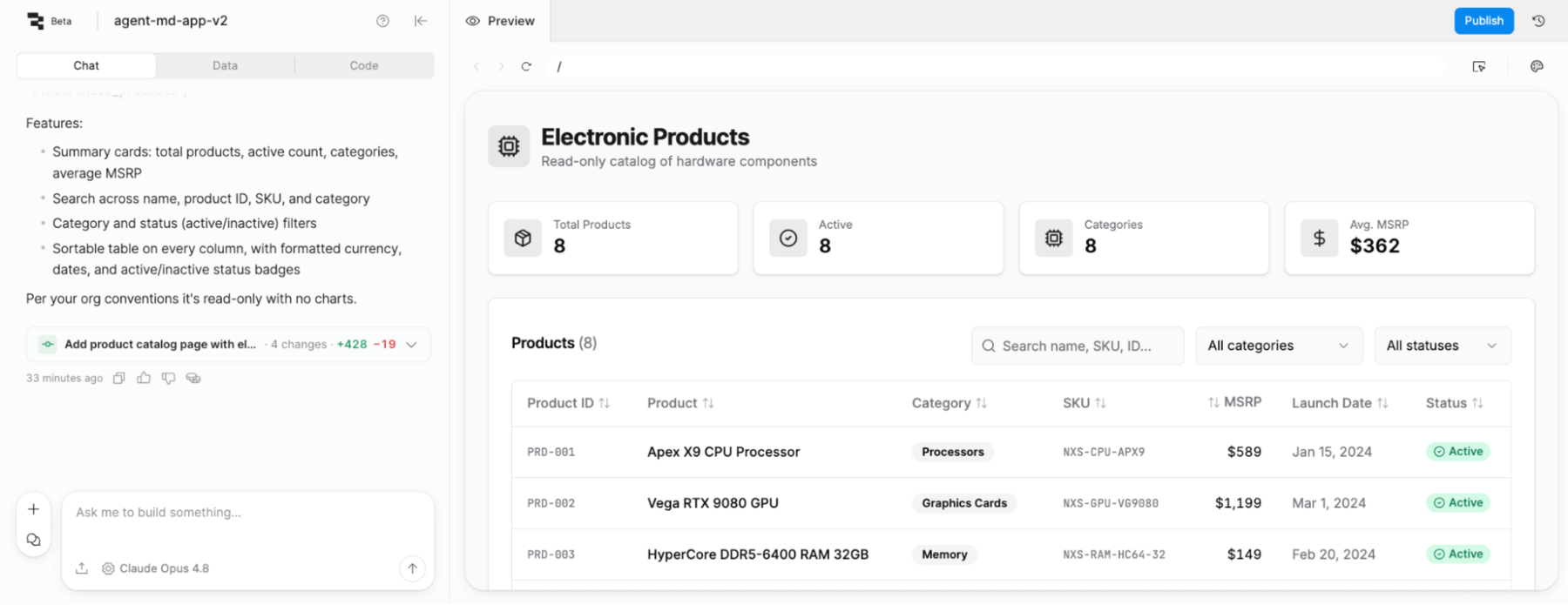Viewport: 1568px width, 605px height.
Task: Click the Processors category badge
Action: pos(953,452)
